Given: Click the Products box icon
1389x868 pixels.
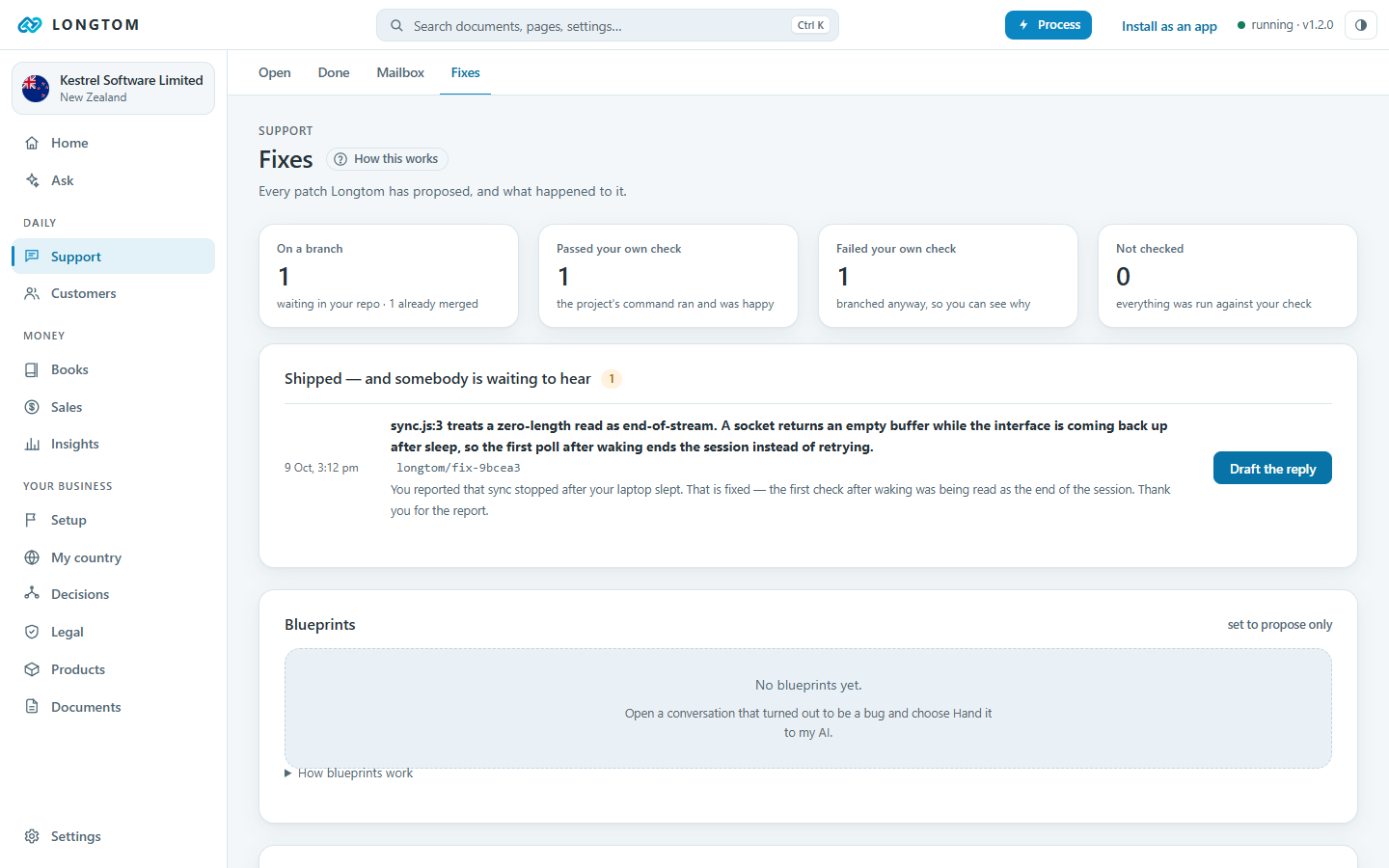Looking at the screenshot, I should point(32,669).
